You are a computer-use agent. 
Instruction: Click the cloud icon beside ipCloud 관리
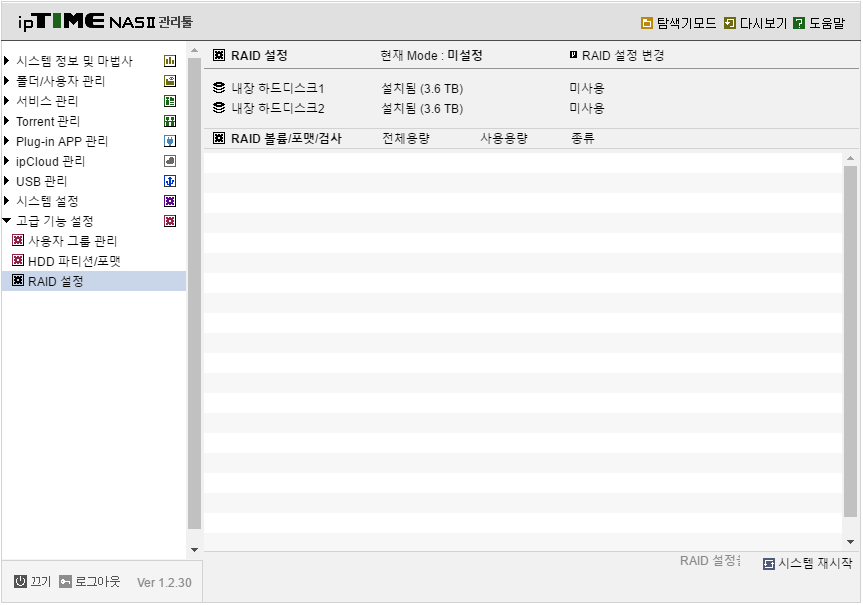[170, 161]
